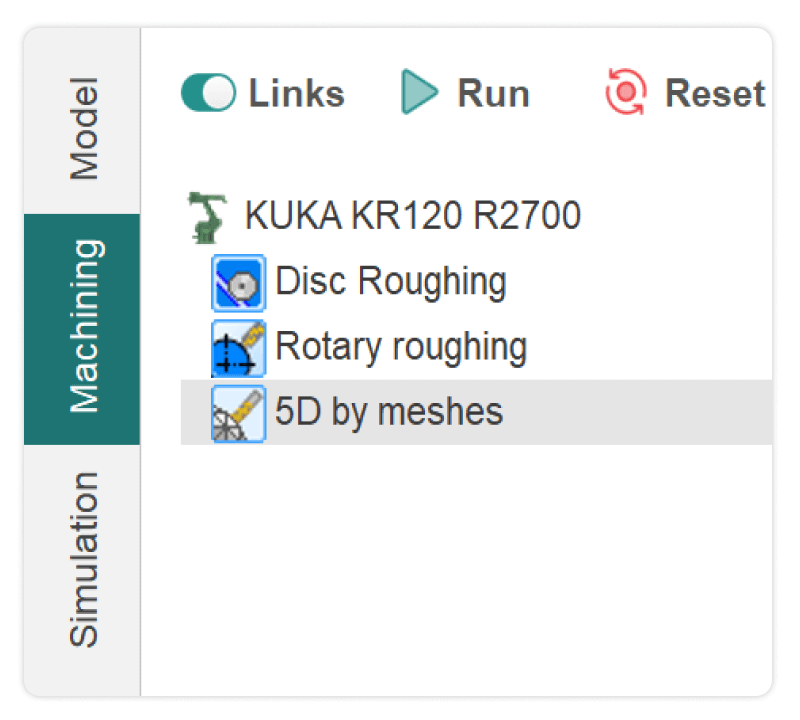Click the Disc Roughing operation icon
The width and height of the screenshot is (800, 720).
[239, 282]
